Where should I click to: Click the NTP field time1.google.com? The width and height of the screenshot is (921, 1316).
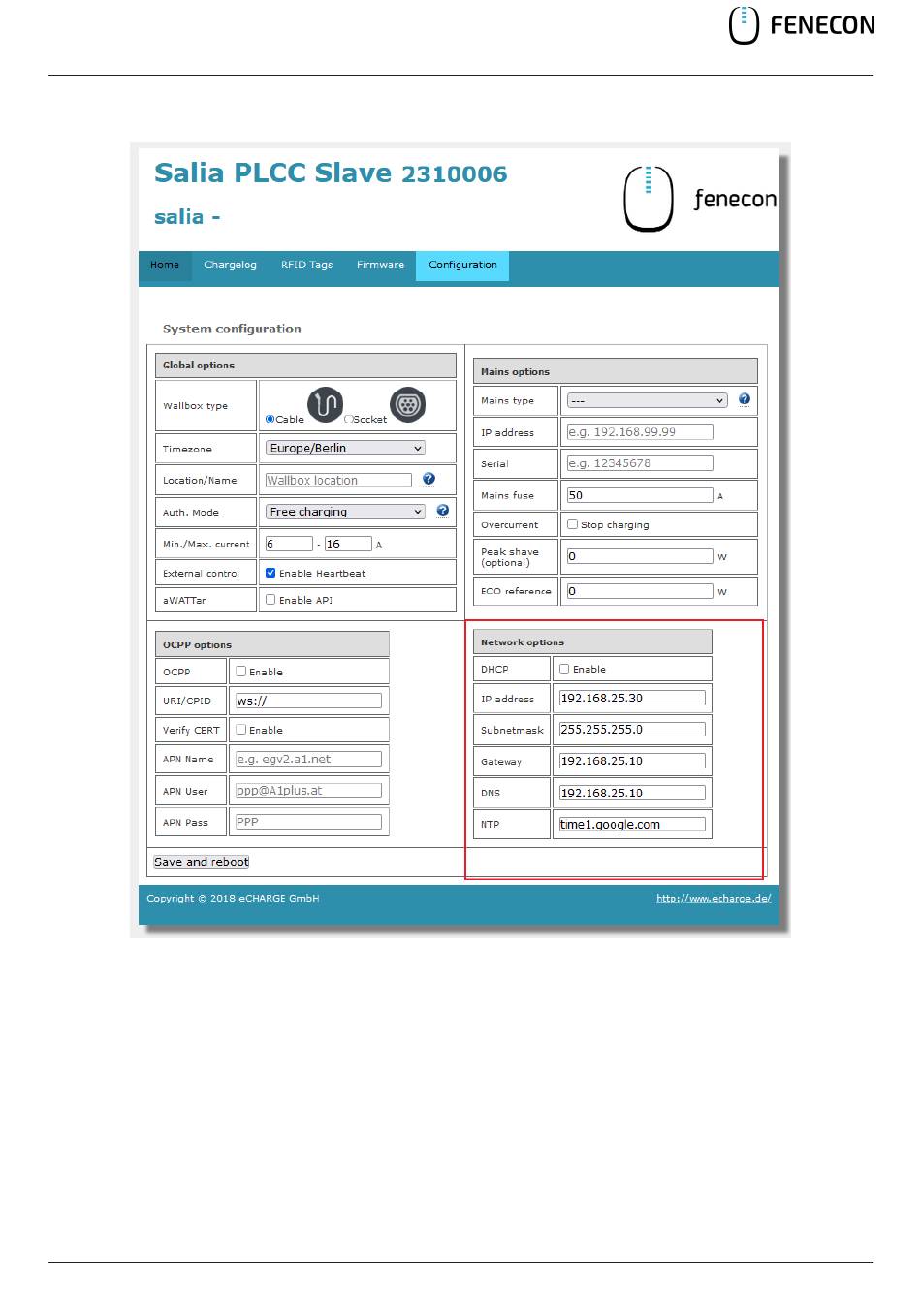[632, 825]
